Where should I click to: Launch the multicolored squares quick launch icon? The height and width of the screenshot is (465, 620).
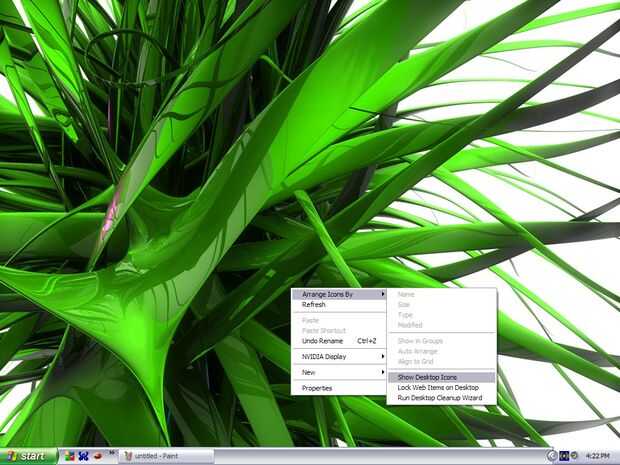(x=70, y=456)
